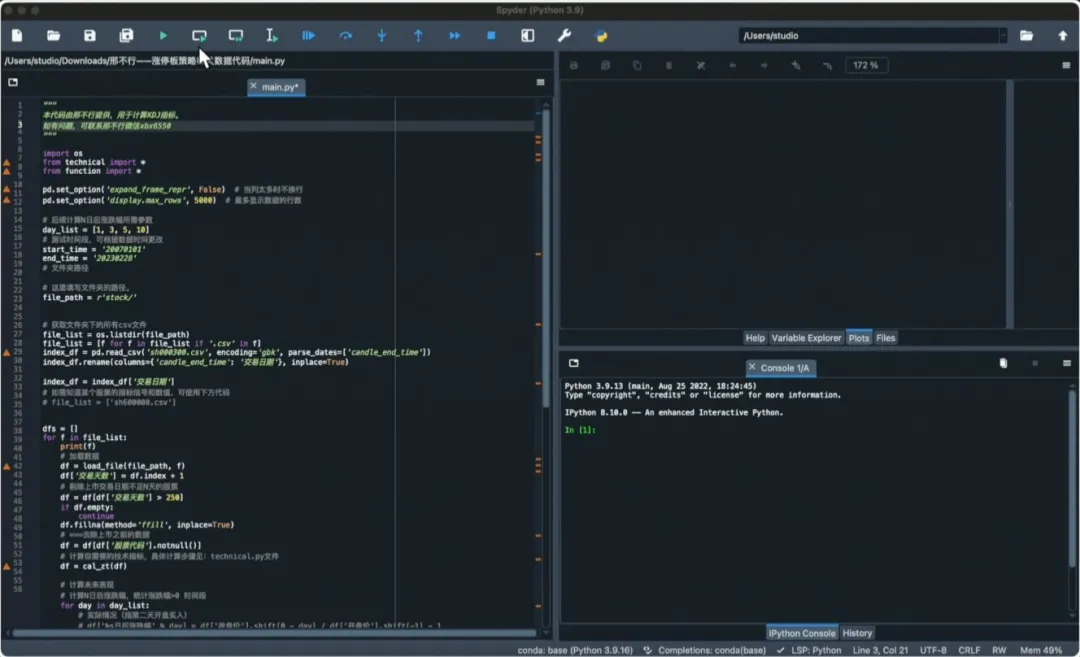Click the Mem 49% status indicator

click(x=1041, y=650)
